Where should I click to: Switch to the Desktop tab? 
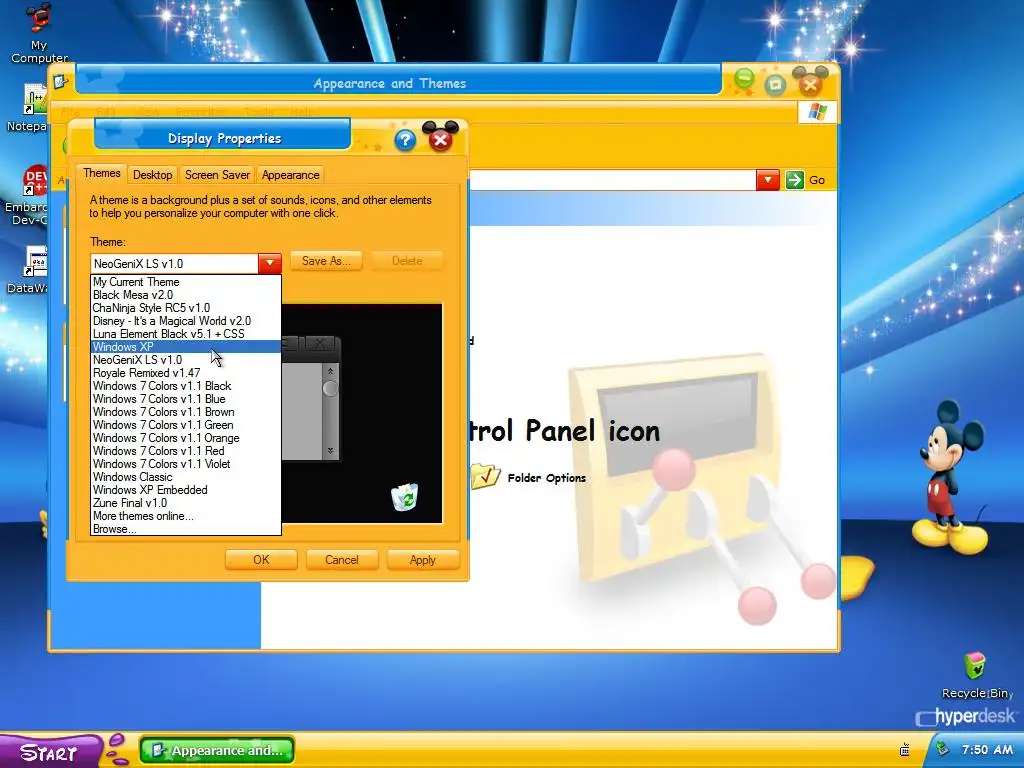point(153,175)
